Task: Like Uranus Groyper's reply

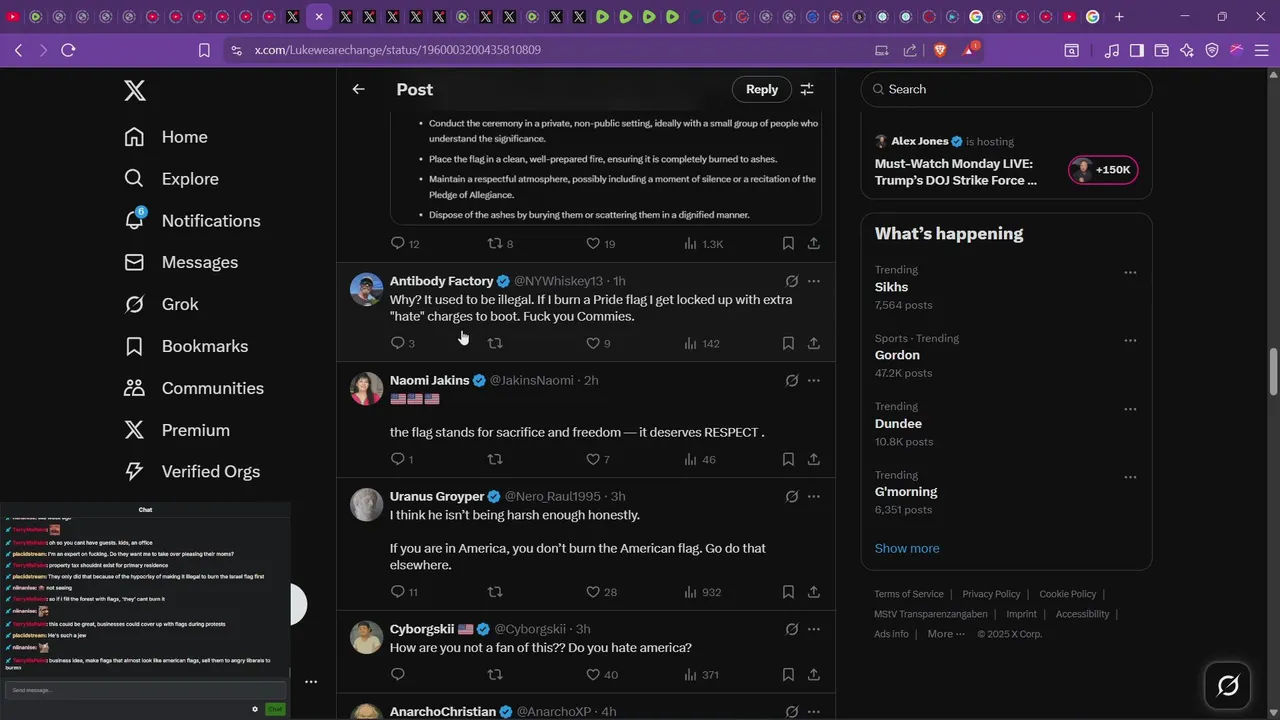Action: 601,592
